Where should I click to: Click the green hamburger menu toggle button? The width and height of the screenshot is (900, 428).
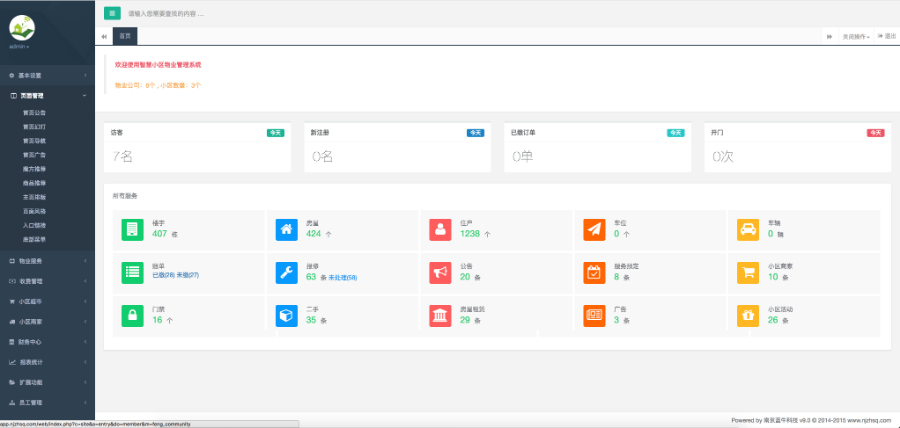tap(112, 14)
